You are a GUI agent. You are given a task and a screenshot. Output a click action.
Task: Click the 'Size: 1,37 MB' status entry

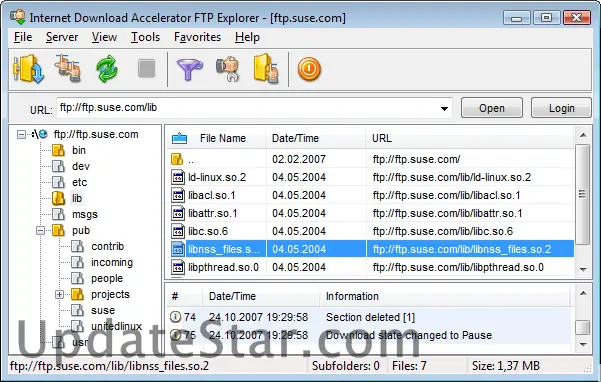[506, 366]
